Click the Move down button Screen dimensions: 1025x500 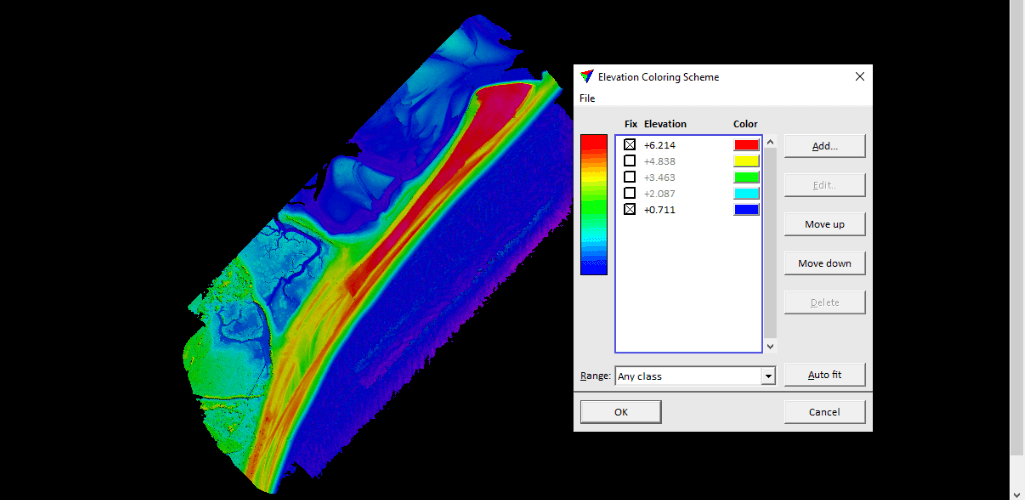[824, 263]
